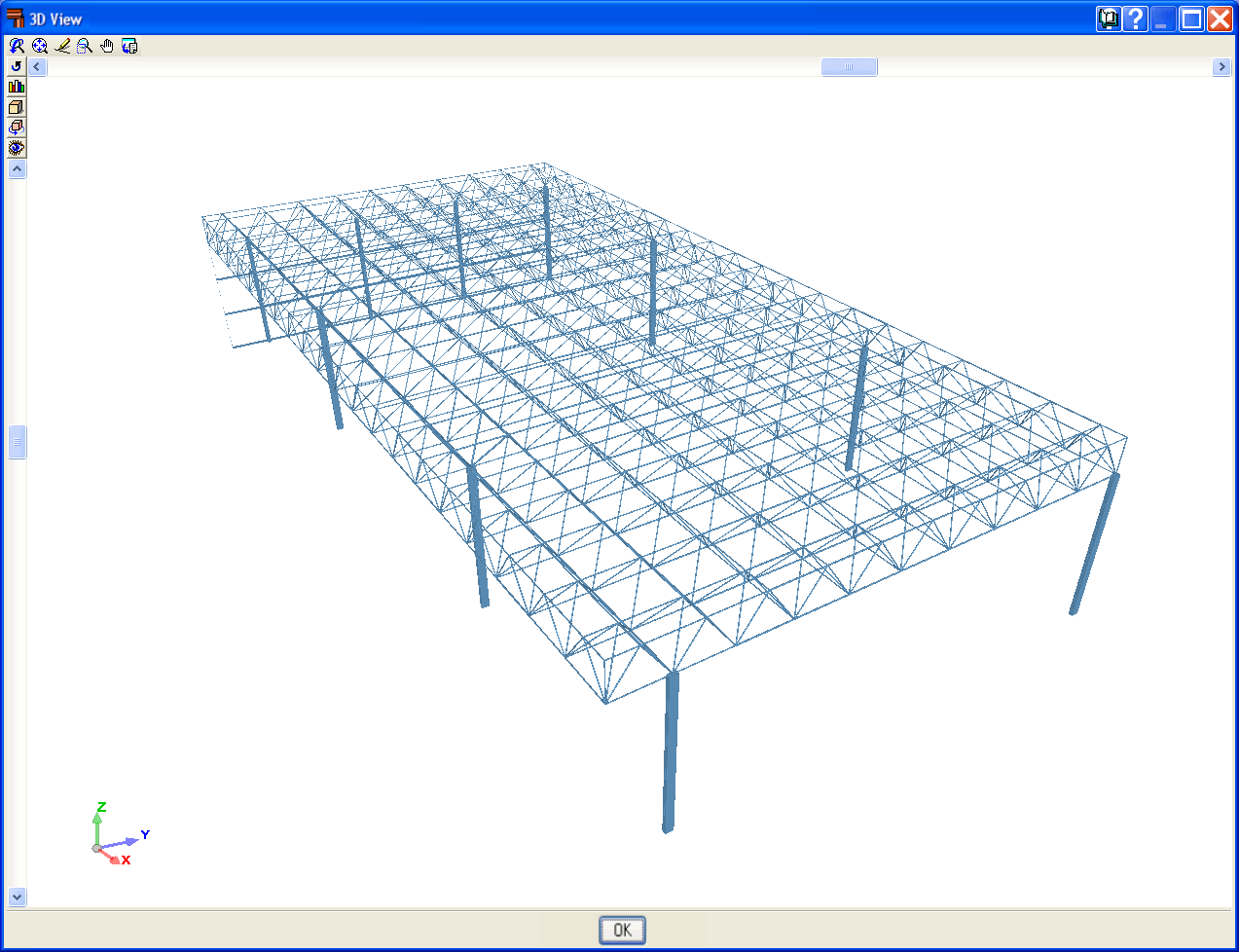Close the 3D View window
This screenshot has width=1239, height=952.
(1220, 18)
